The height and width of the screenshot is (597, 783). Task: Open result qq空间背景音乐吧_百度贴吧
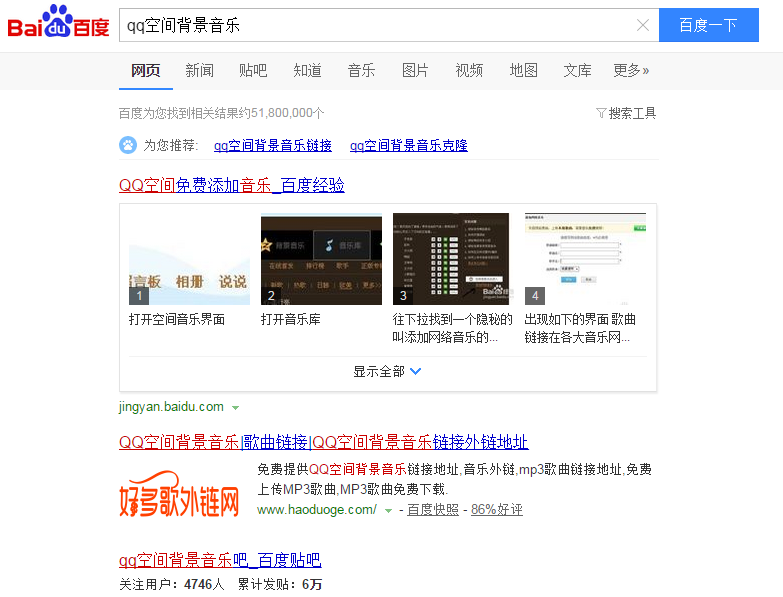[220, 560]
